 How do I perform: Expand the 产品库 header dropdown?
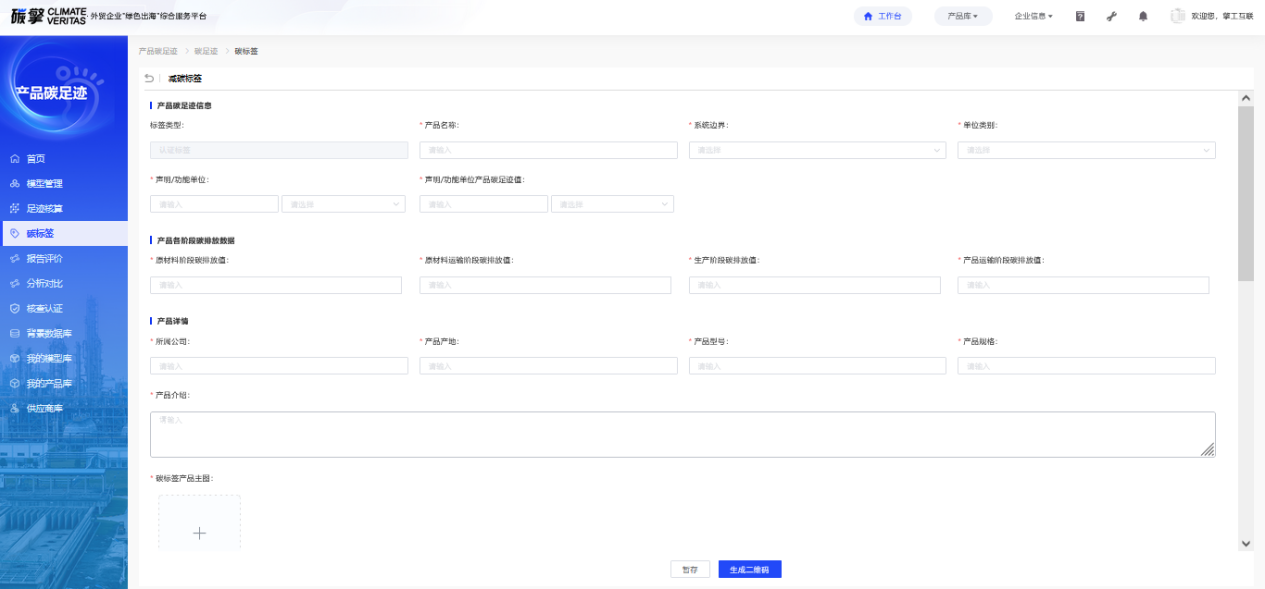click(x=962, y=16)
